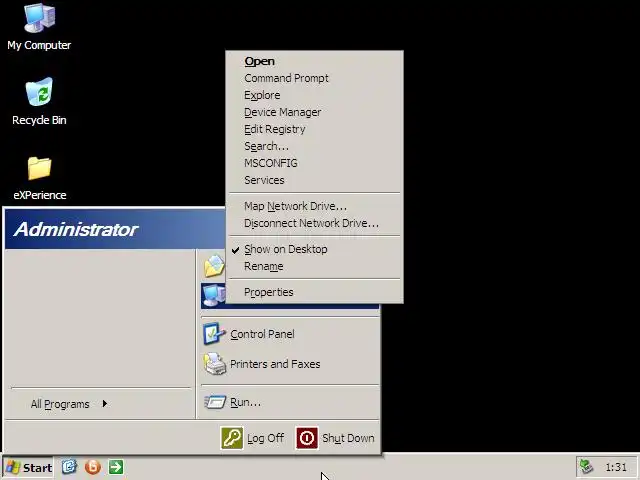The image size is (640, 480).
Task: Click the Recycle Bin label on the desktop
Action: click(x=39, y=120)
